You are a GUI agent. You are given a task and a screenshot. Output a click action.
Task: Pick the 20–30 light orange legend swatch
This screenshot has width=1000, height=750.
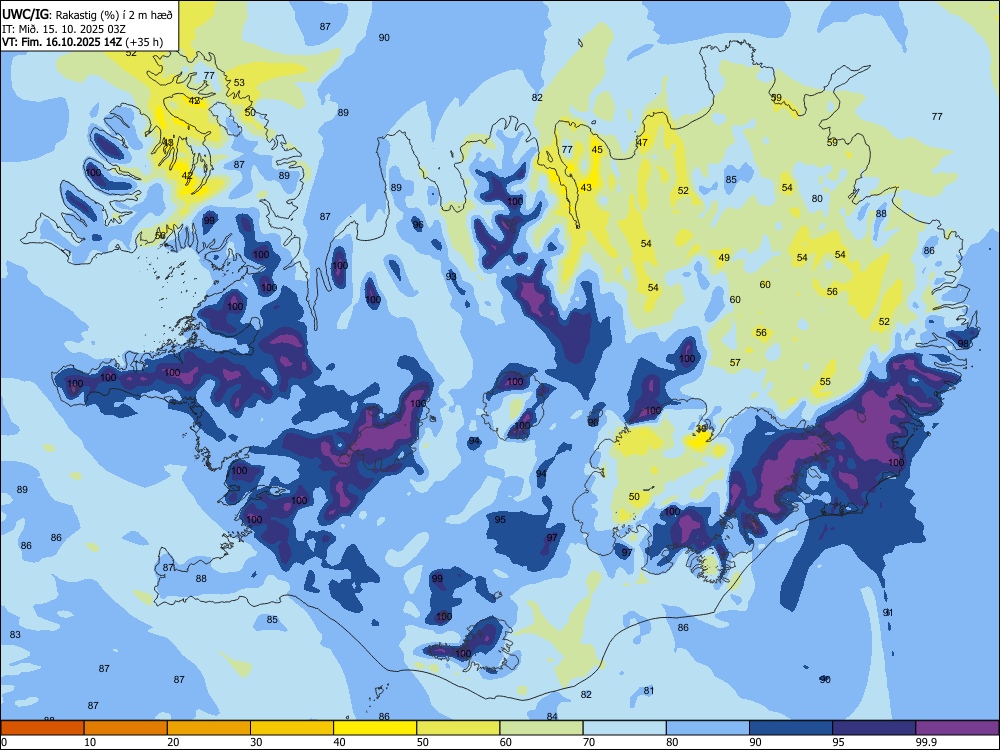[x=209, y=728]
